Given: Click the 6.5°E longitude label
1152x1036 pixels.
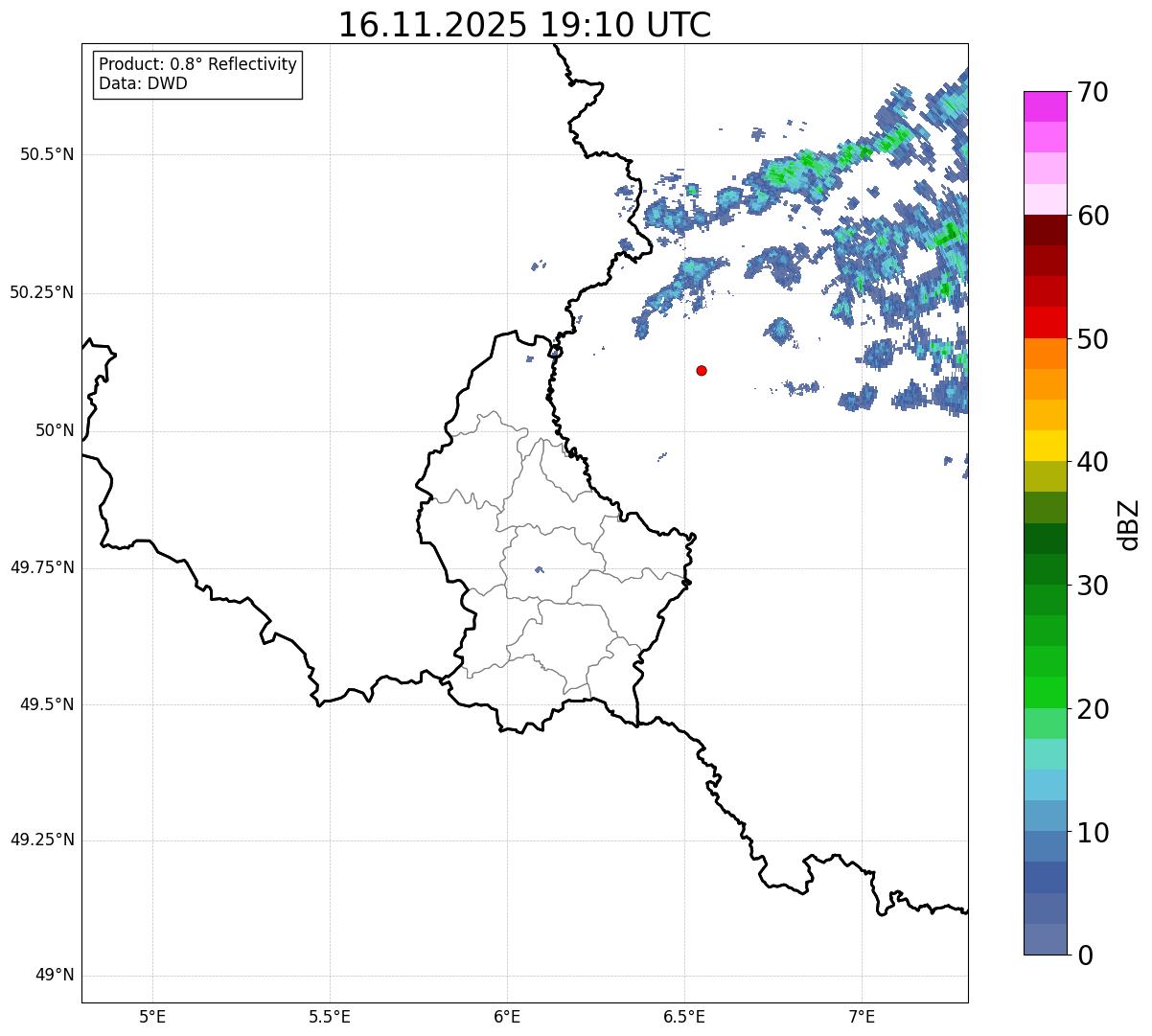Looking at the screenshot, I should click(684, 1016).
